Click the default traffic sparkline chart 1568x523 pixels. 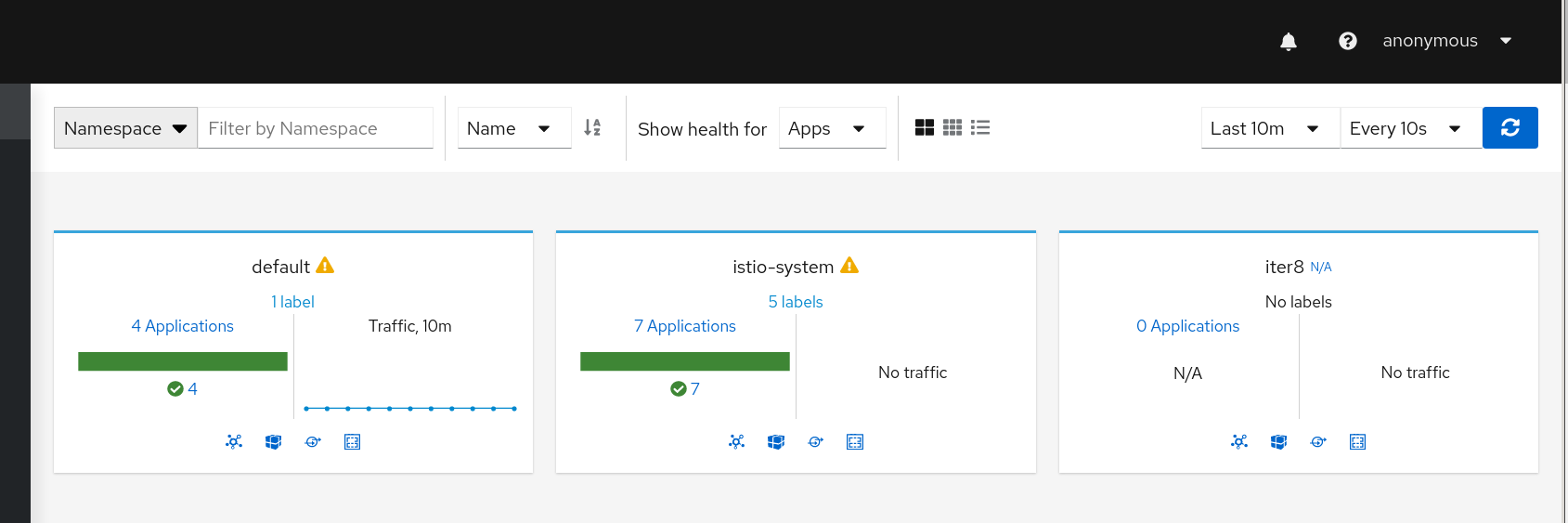click(410, 408)
